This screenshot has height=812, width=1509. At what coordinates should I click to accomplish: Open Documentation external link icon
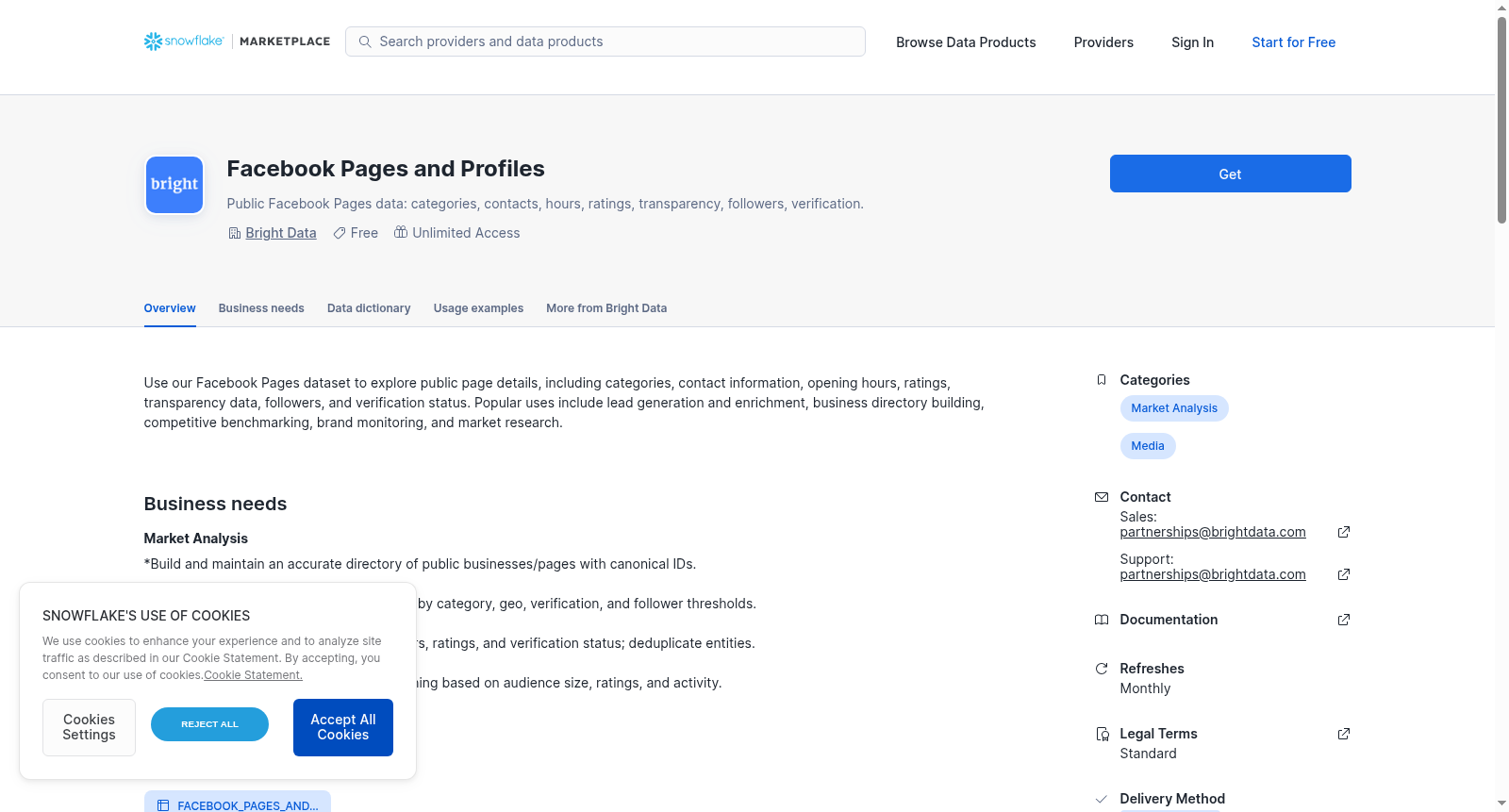[1344, 620]
